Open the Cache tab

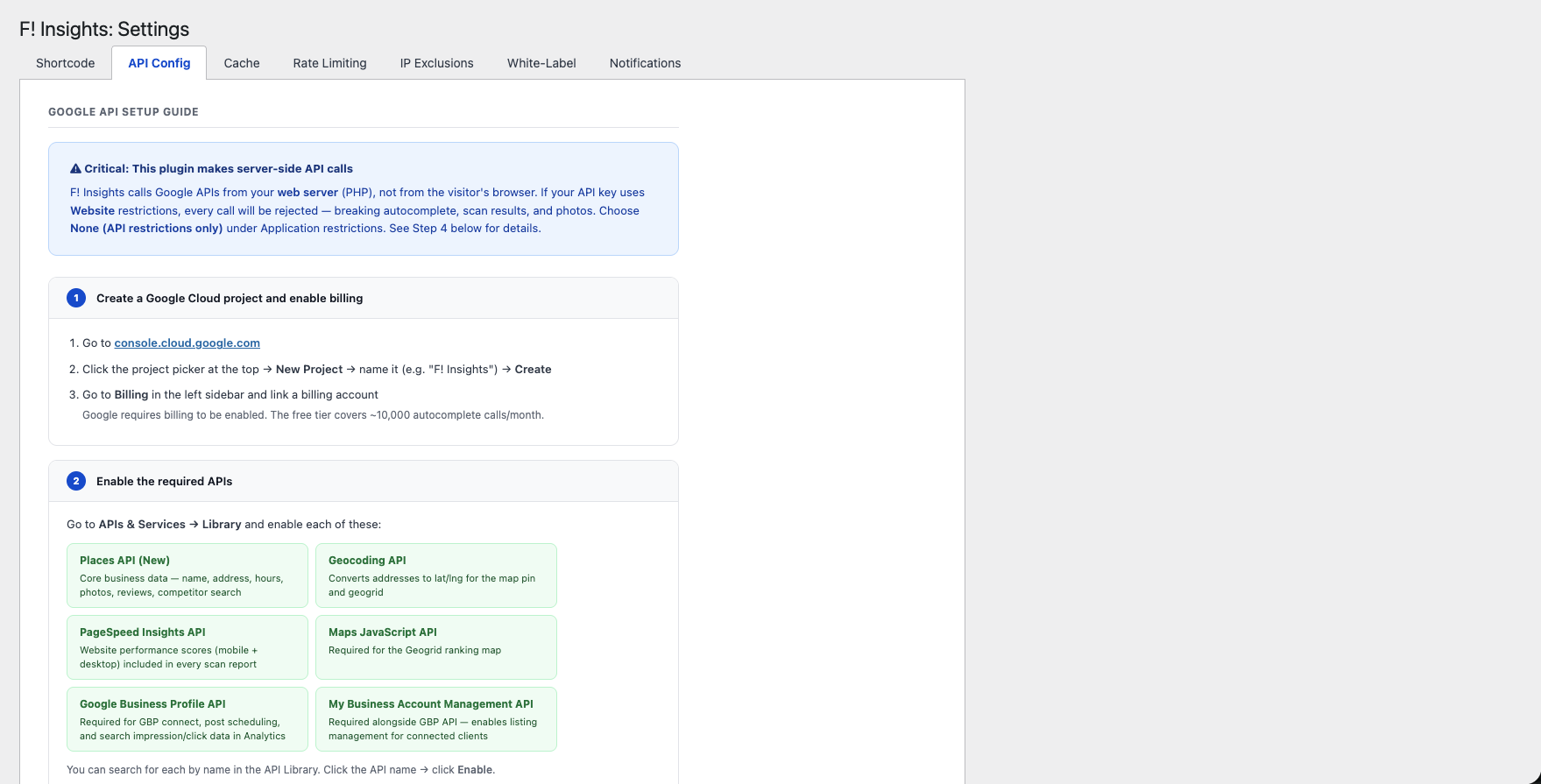(242, 63)
